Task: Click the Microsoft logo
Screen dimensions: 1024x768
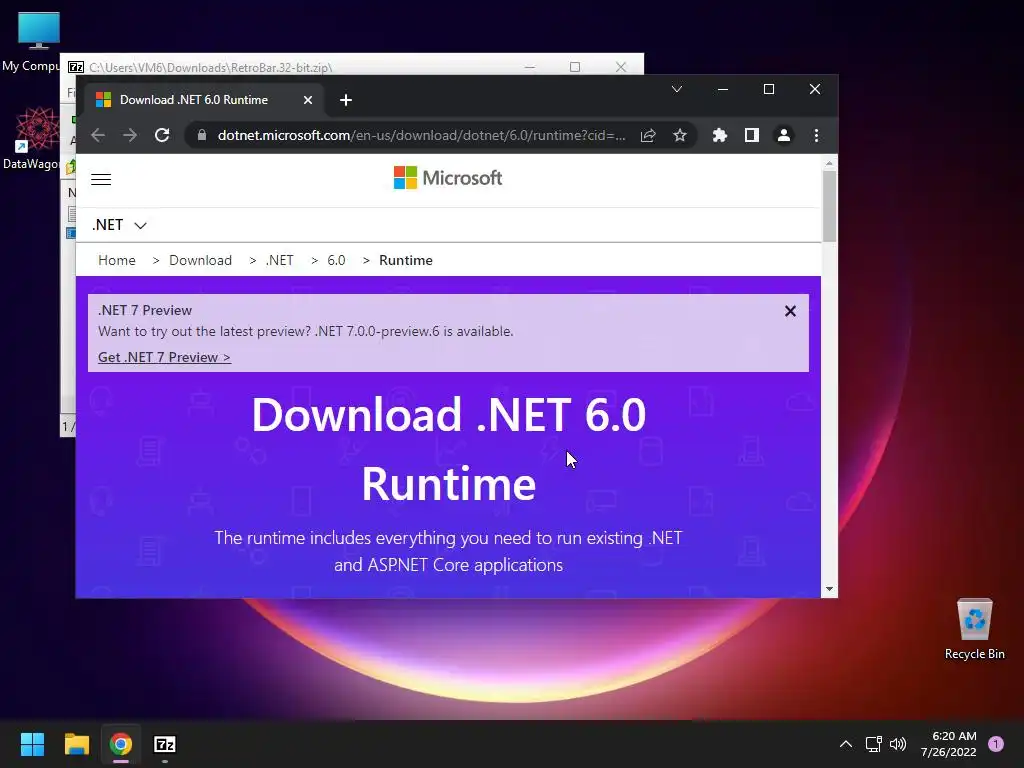Action: (448, 178)
